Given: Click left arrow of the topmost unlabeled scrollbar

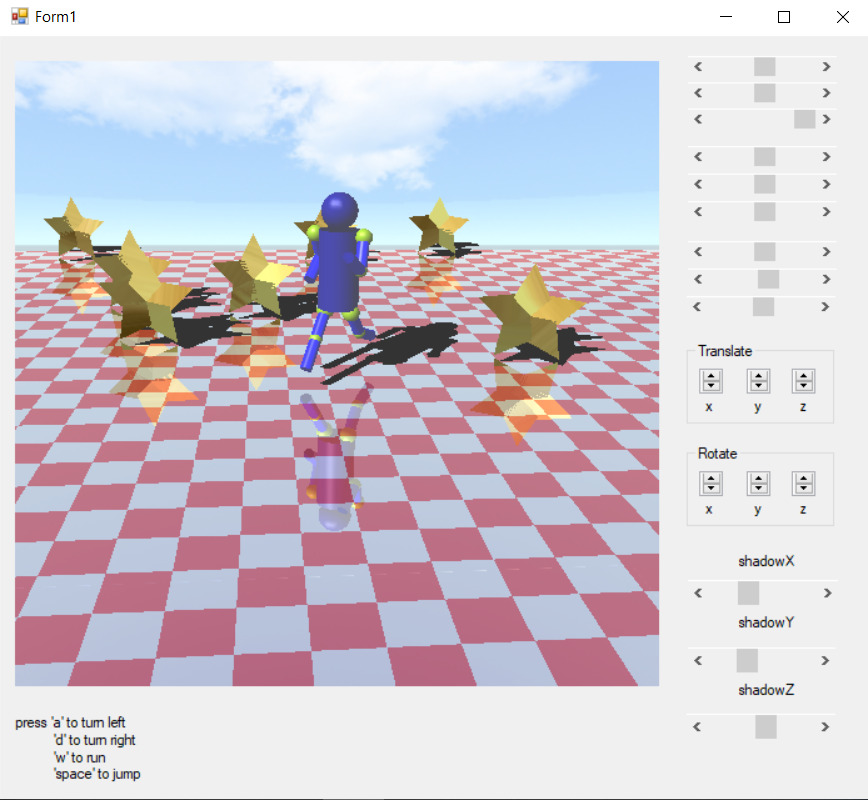Looking at the screenshot, I should 698,66.
